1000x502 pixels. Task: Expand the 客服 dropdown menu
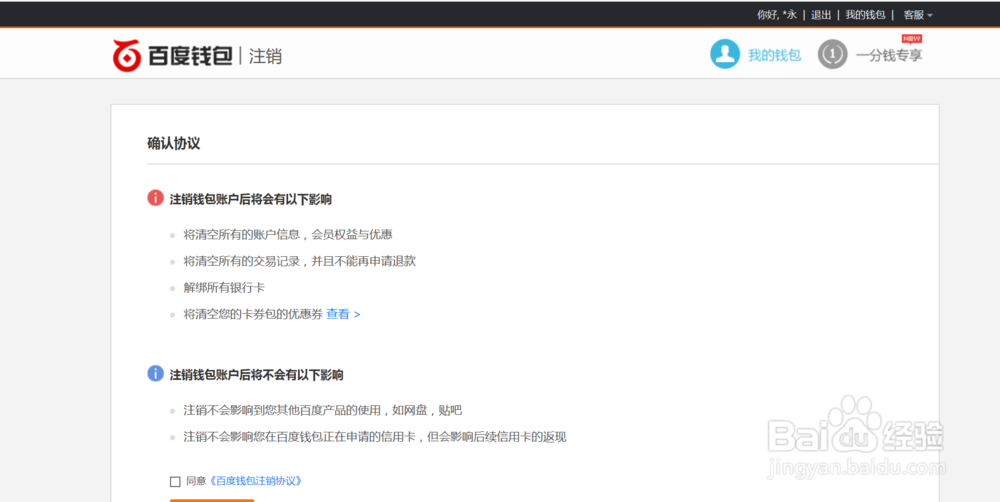(918, 15)
